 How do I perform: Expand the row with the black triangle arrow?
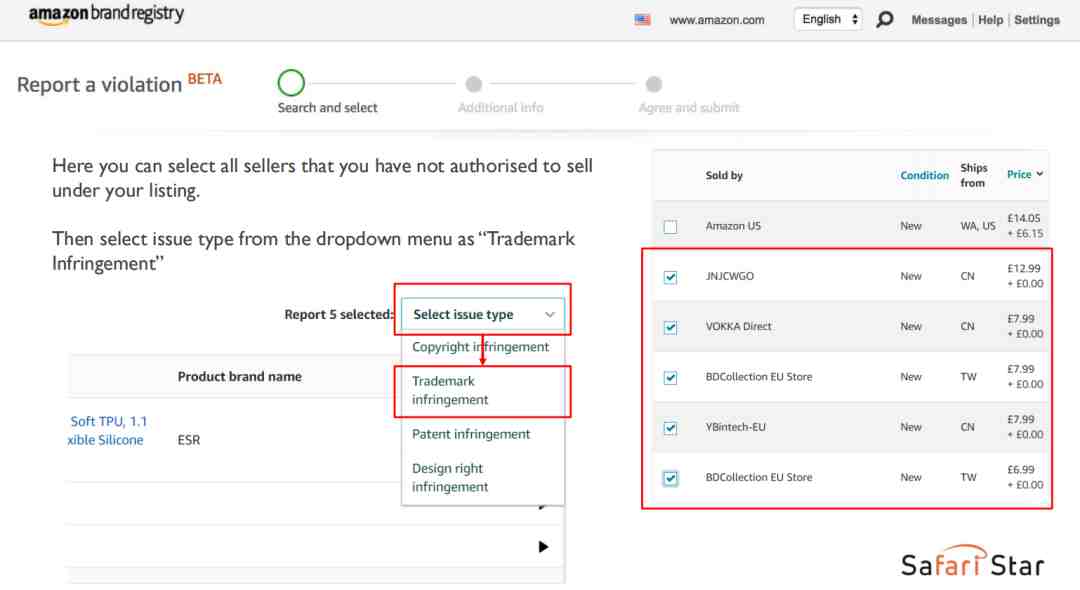(x=543, y=547)
